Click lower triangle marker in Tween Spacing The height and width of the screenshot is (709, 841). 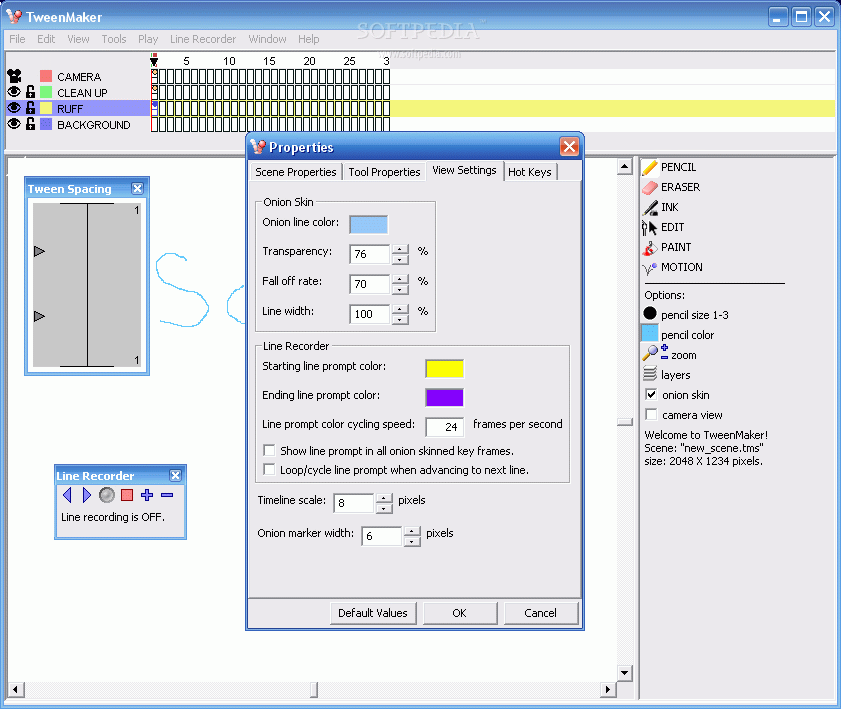pyautogui.click(x=39, y=316)
